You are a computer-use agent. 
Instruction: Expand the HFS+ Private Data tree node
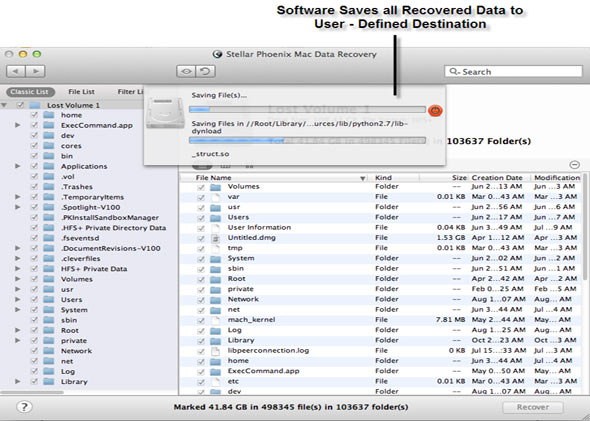click(x=18, y=269)
